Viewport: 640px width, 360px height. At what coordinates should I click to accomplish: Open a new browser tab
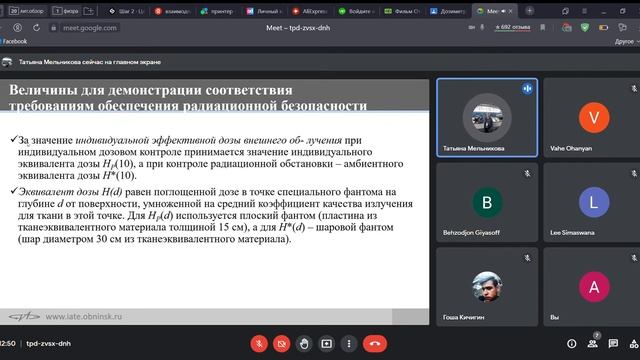(529, 11)
